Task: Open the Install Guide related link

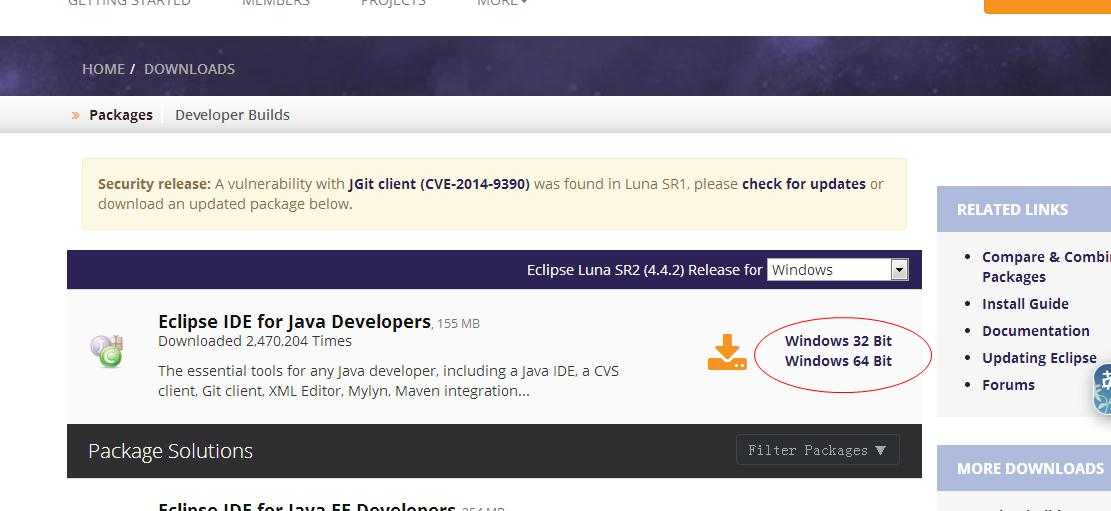Action: [1025, 304]
